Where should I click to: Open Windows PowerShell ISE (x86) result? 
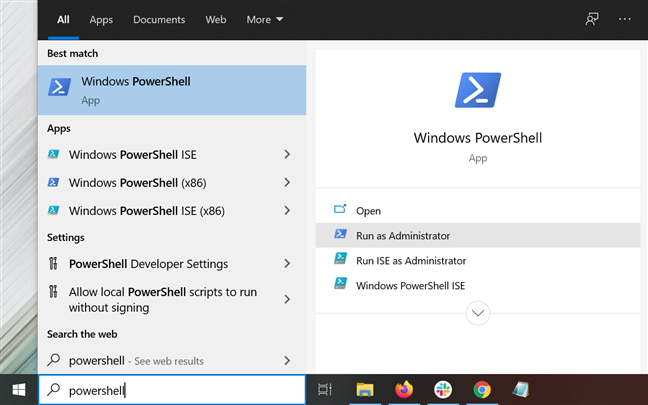[x=172, y=211]
